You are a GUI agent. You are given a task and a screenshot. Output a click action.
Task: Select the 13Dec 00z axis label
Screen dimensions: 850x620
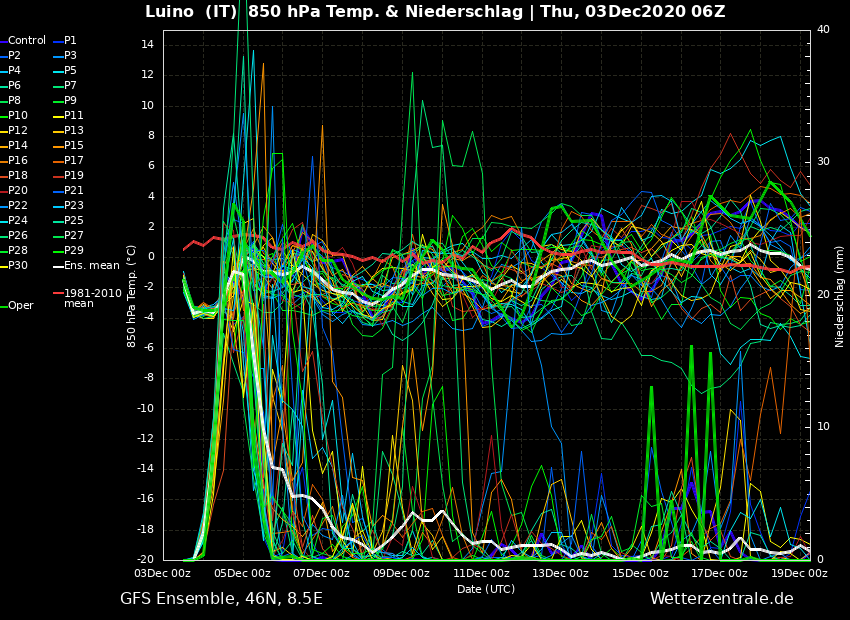tap(561, 573)
